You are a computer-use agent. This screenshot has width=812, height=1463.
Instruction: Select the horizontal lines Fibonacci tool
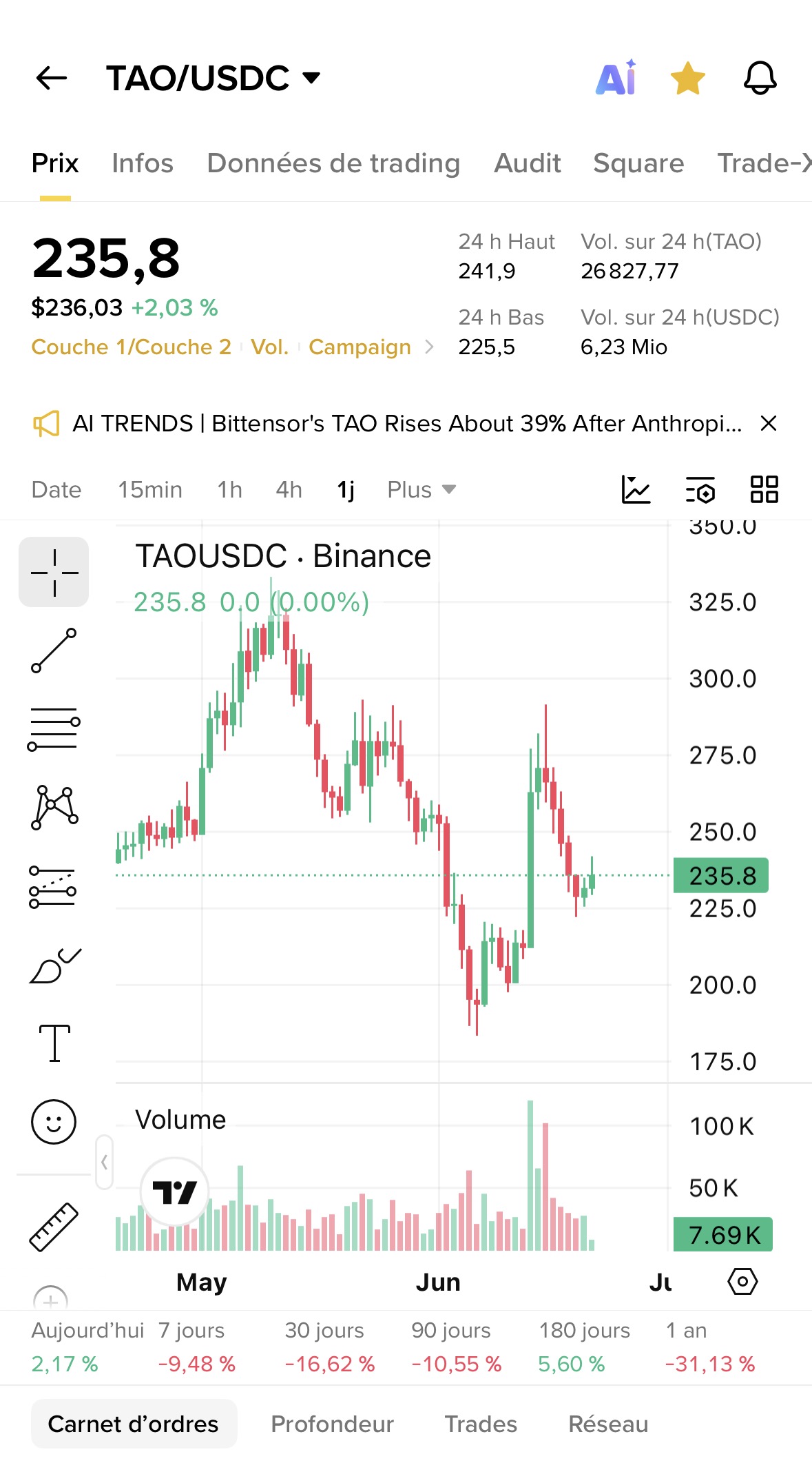54,729
